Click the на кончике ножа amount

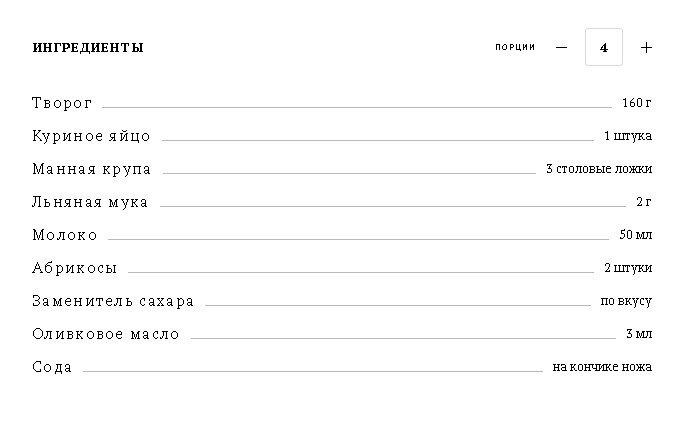point(602,367)
